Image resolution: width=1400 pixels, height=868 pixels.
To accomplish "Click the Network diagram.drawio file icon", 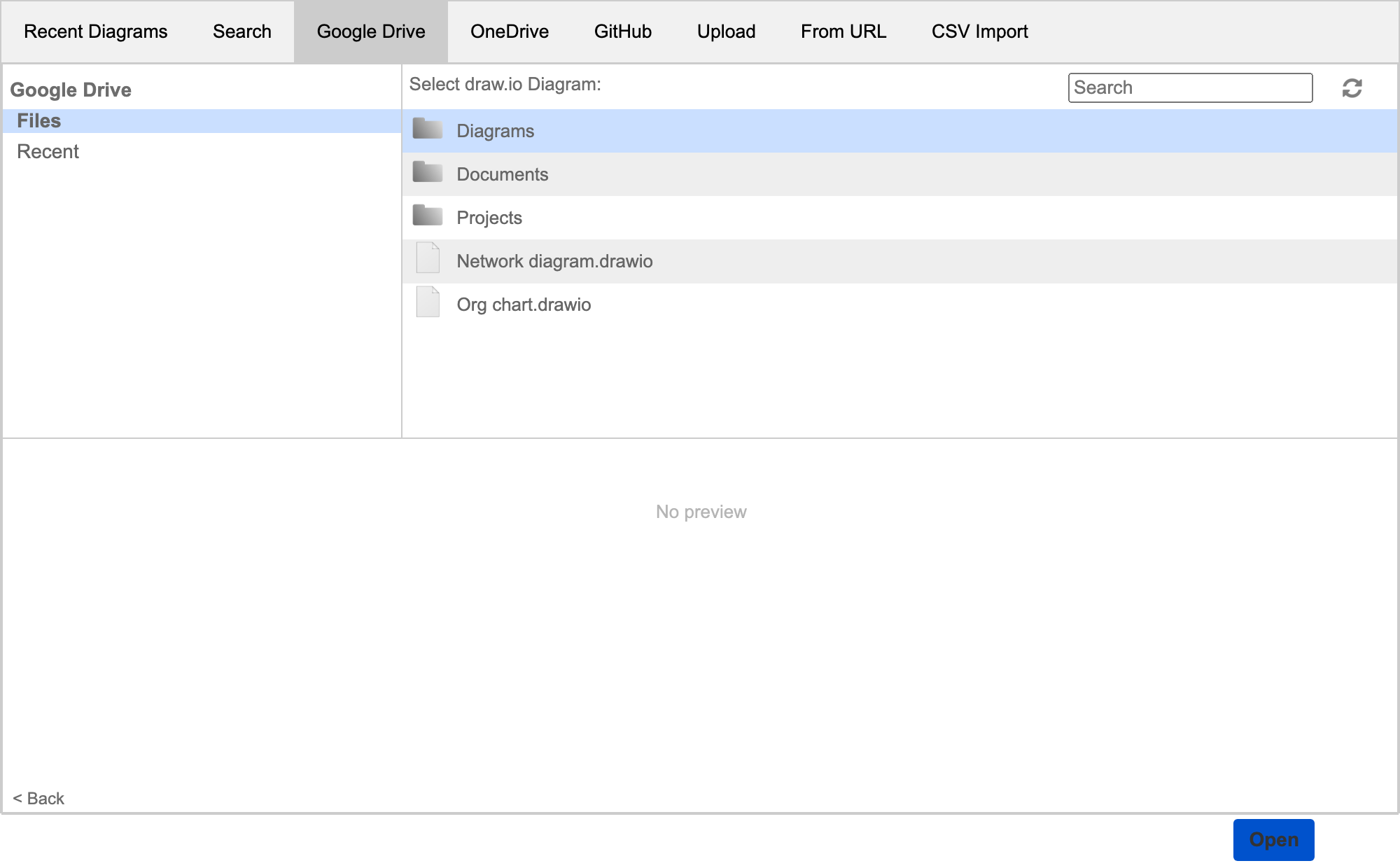I will click(428, 258).
